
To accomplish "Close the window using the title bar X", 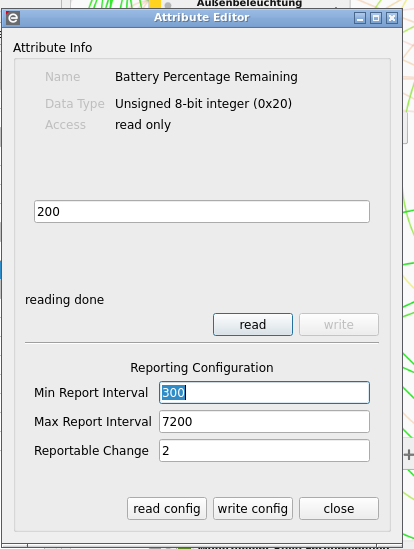I will [x=392, y=18].
